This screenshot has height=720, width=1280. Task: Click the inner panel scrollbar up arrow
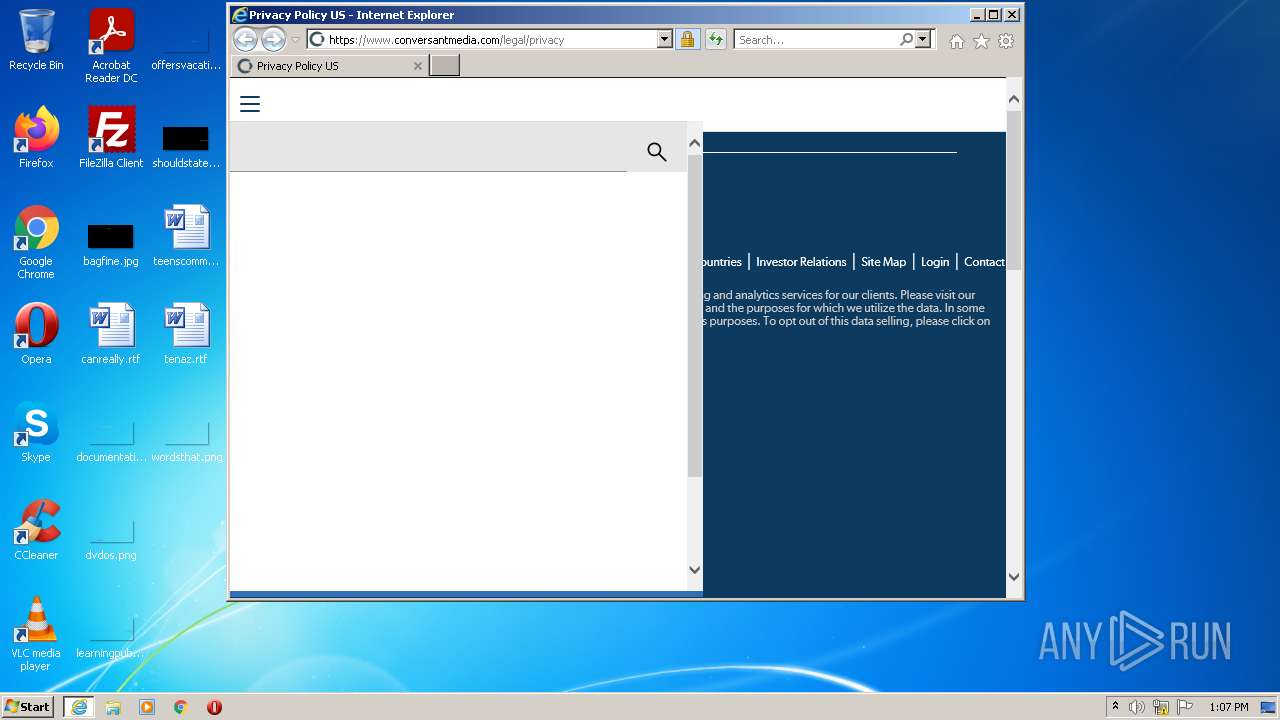click(x=695, y=144)
